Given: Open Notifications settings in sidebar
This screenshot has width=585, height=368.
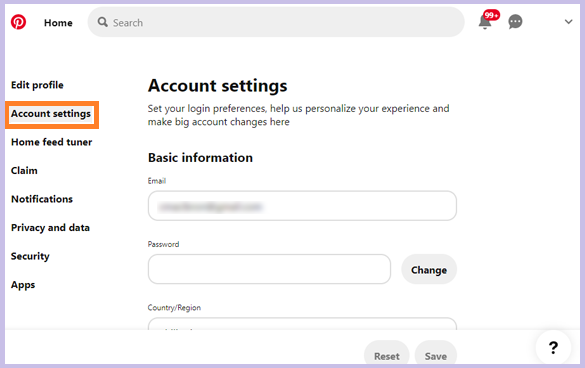Looking at the screenshot, I should click(x=42, y=199).
